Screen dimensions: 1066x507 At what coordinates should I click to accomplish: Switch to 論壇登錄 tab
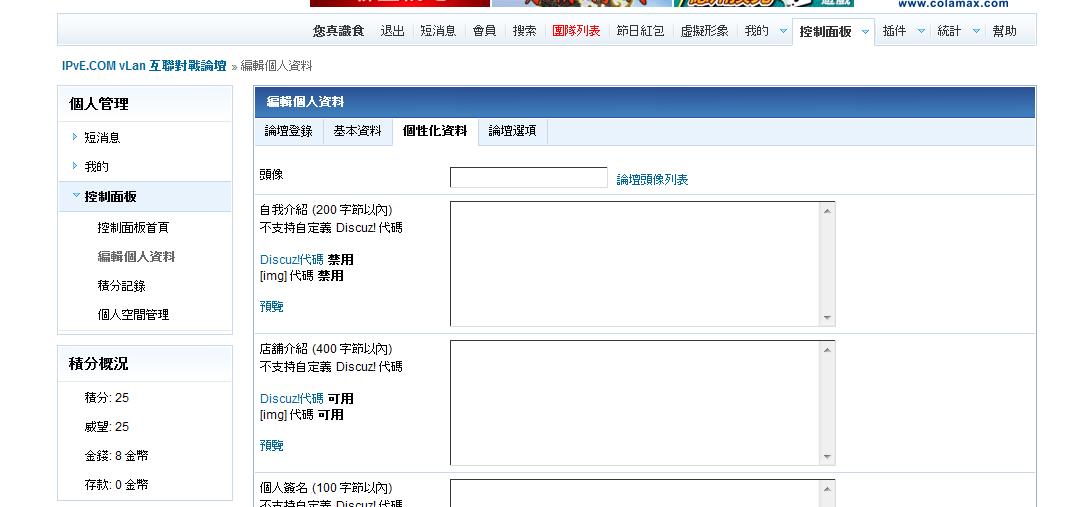(x=288, y=132)
